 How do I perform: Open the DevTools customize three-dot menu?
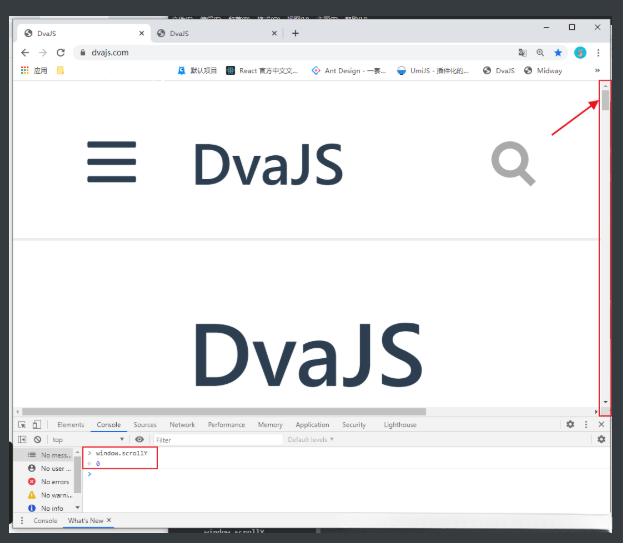tap(586, 424)
